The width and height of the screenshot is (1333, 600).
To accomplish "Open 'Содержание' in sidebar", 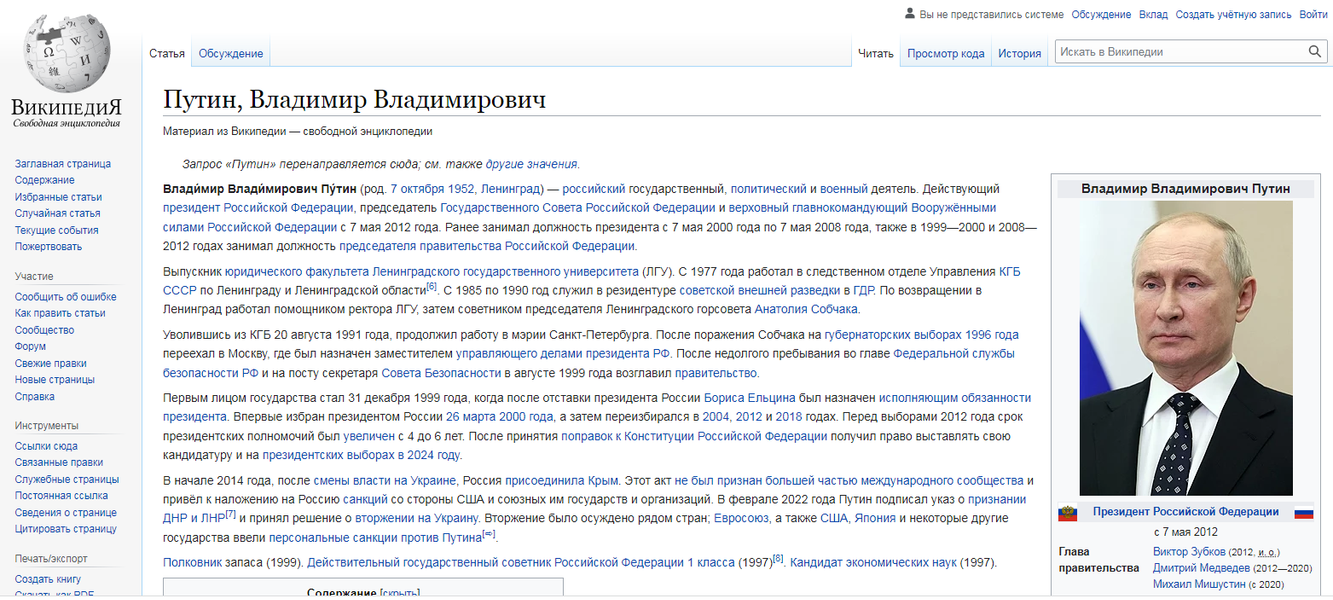I will (45, 181).
